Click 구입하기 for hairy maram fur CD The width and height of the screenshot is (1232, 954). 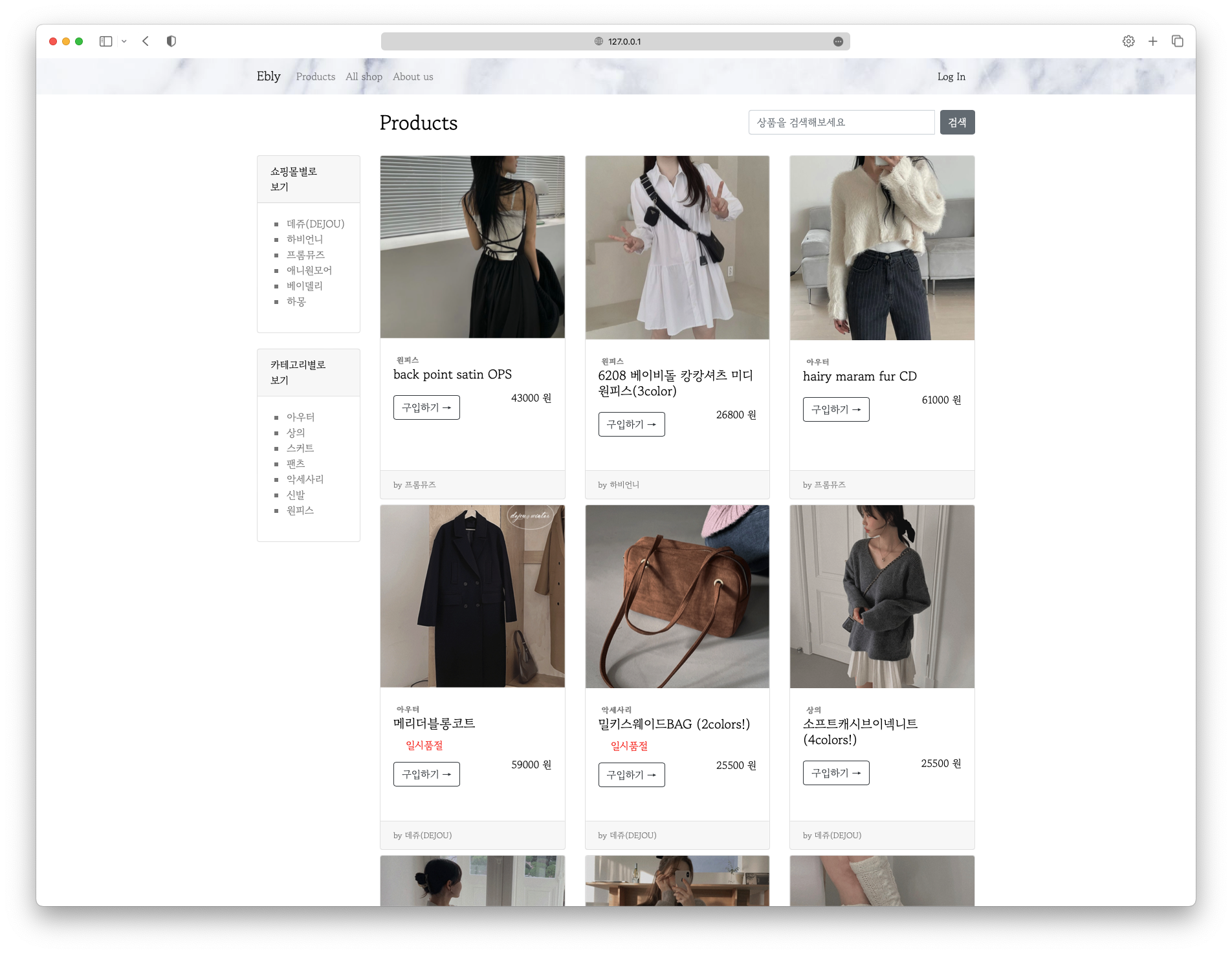(x=836, y=409)
